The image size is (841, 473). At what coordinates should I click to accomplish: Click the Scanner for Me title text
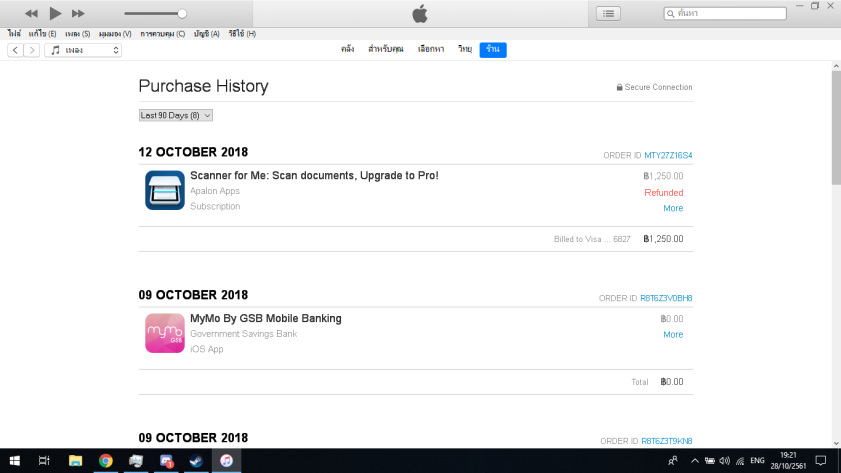coord(314,175)
